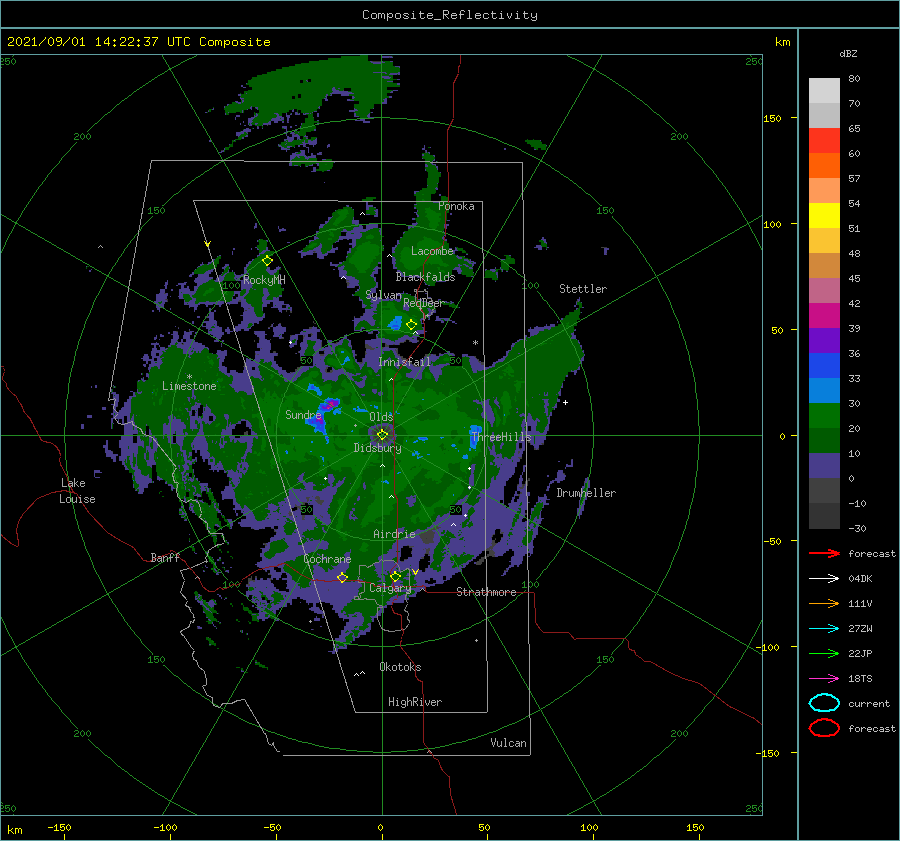This screenshot has width=900, height=841.
Task: Select the 'Sundre' label on map
Action: pos(303,414)
